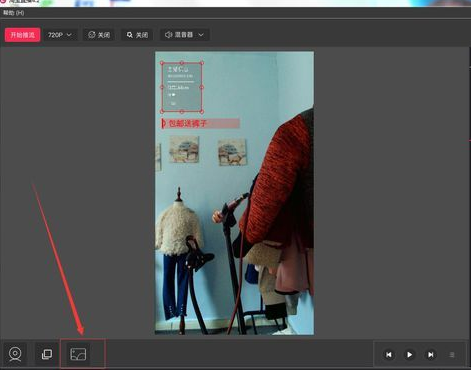
Task: Select the 包邮送裤子 text banner overlay
Action: pyautogui.click(x=200, y=123)
